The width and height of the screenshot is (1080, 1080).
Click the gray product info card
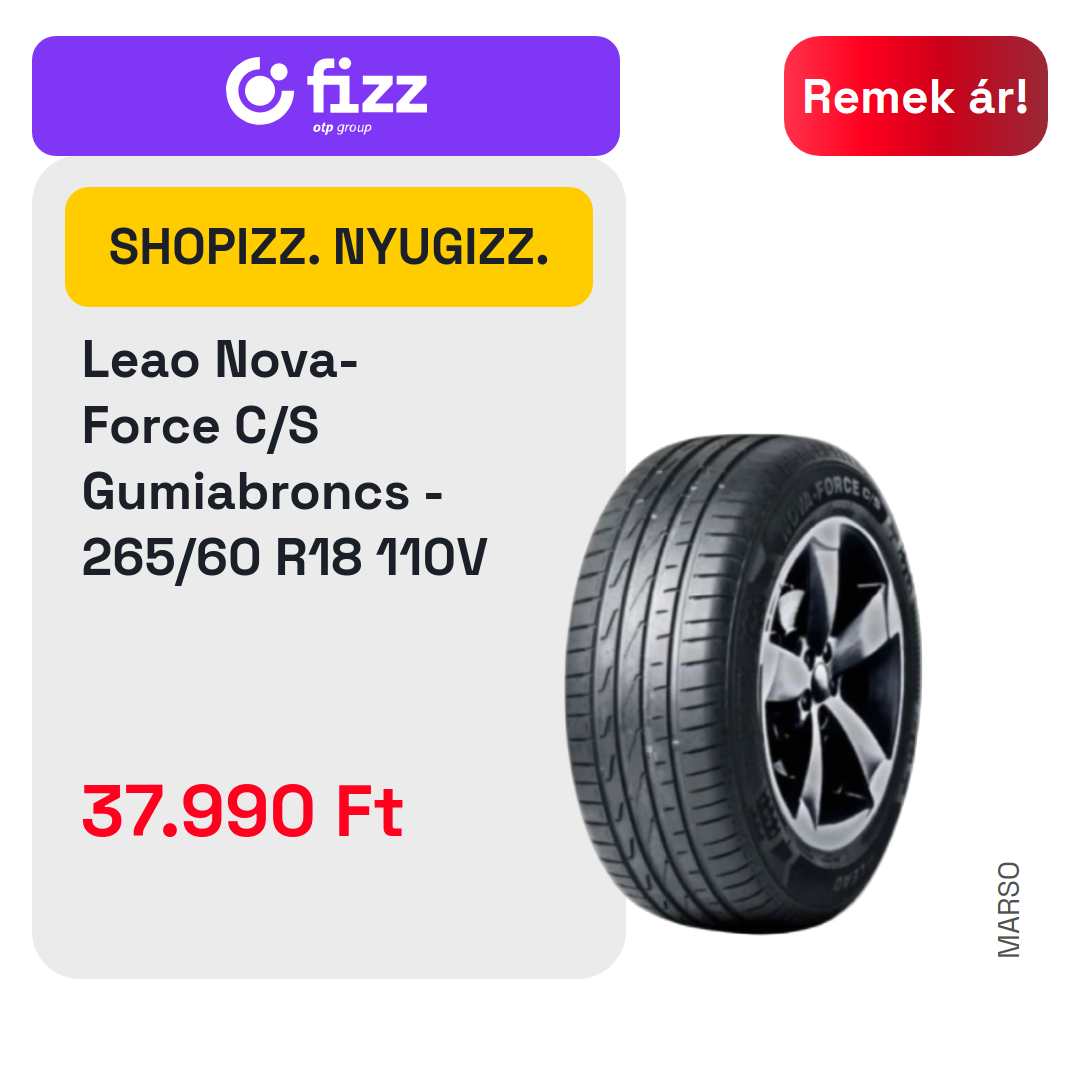coord(329,568)
